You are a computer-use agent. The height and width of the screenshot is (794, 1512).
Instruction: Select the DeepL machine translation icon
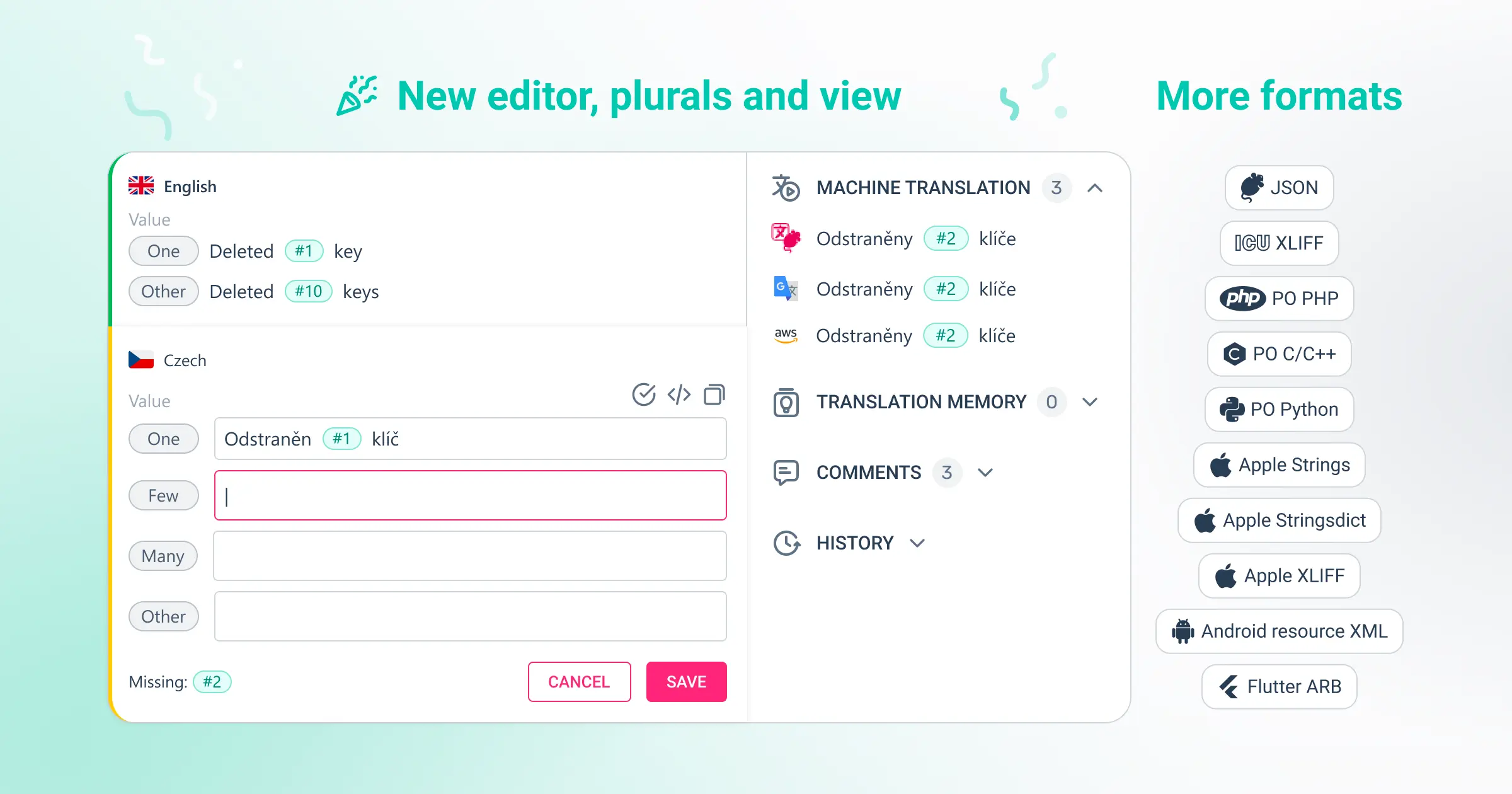785,238
